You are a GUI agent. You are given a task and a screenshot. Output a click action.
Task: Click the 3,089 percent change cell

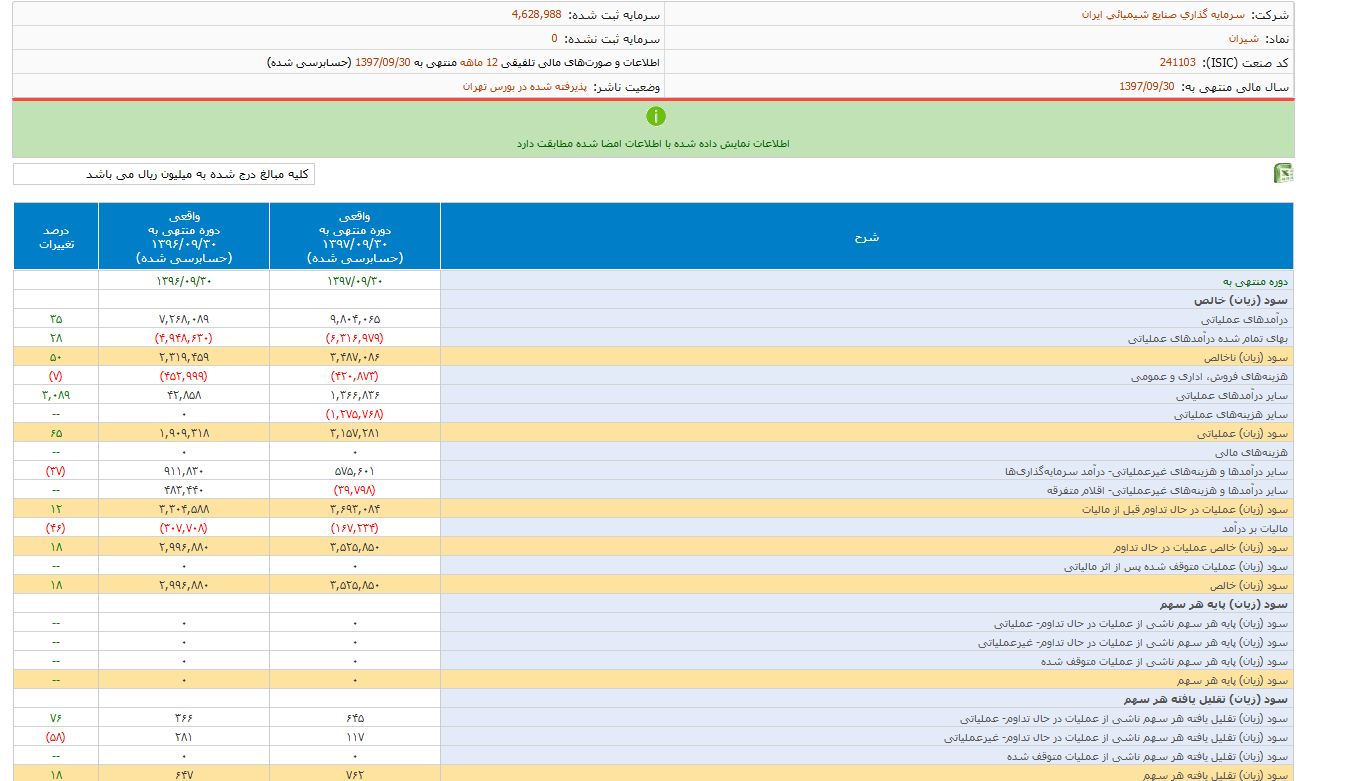56,395
